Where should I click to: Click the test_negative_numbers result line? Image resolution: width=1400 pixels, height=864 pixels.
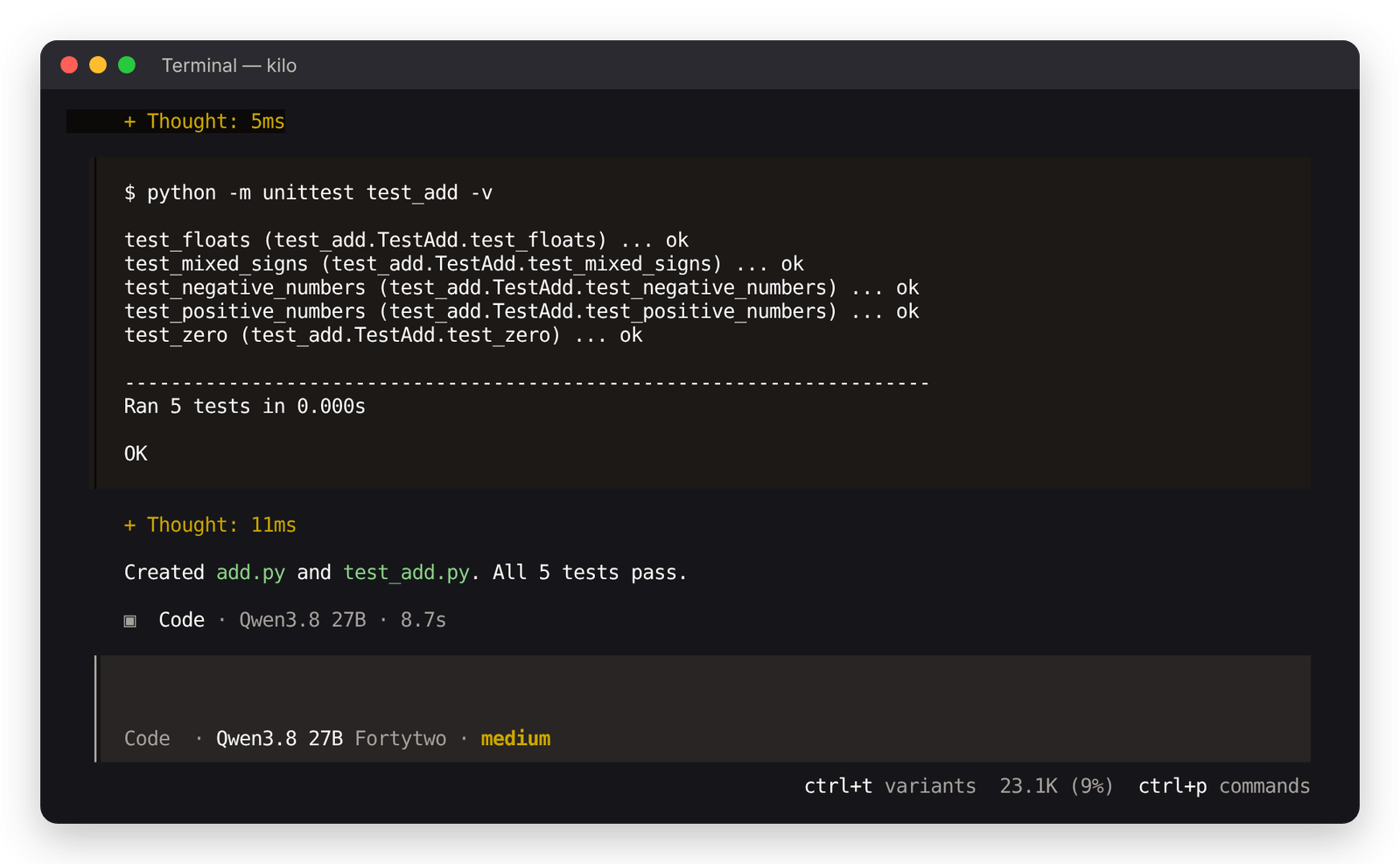tap(521, 288)
